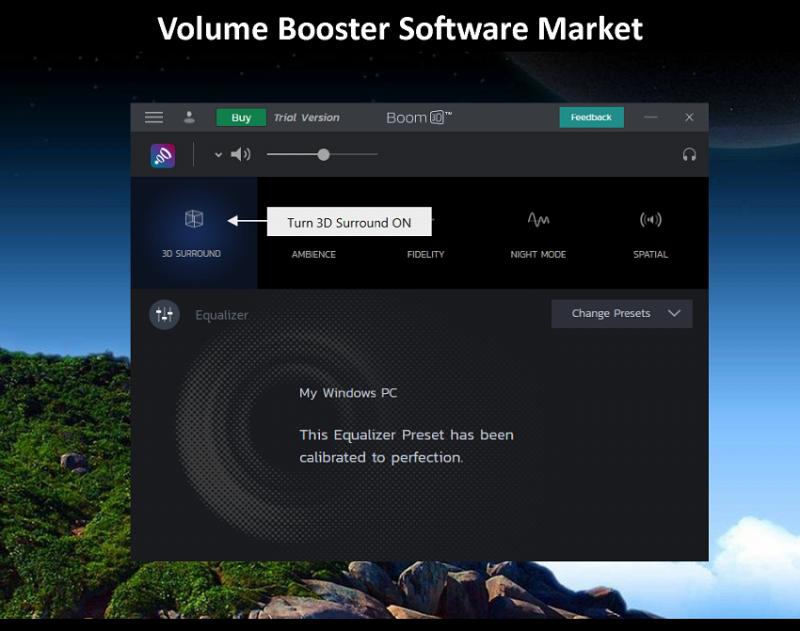
Task: Click the My Windows PC preset name
Action: coord(348,393)
